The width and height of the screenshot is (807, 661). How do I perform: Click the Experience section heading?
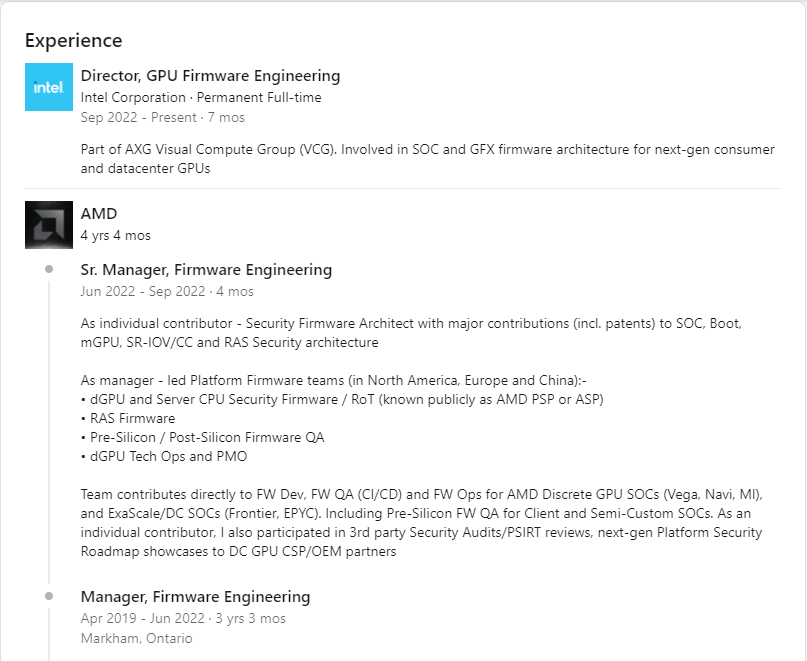click(74, 41)
